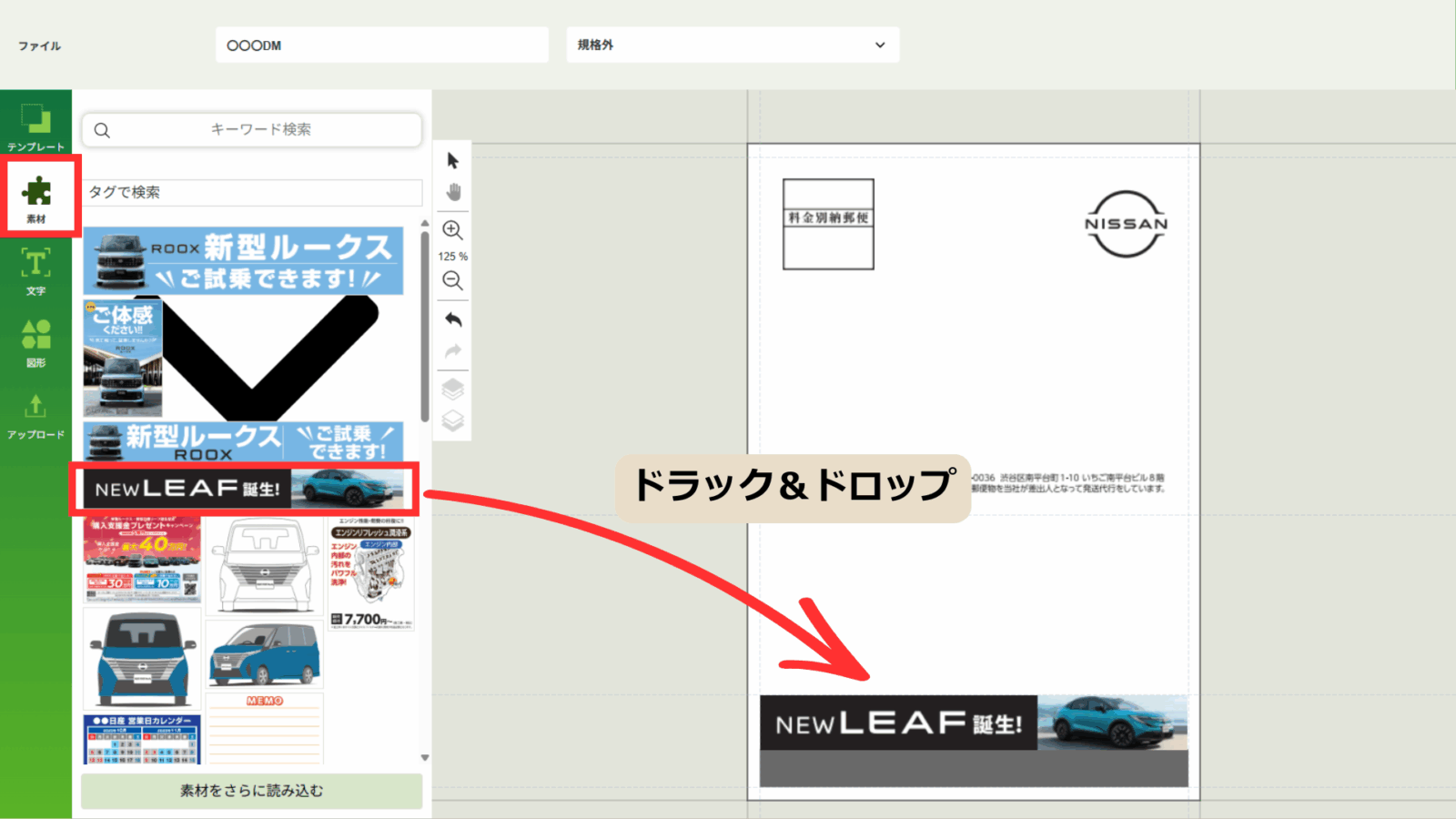This screenshot has width=1456, height=819.
Task: Click 素材をさらに読み込む button
Action: tap(251, 791)
